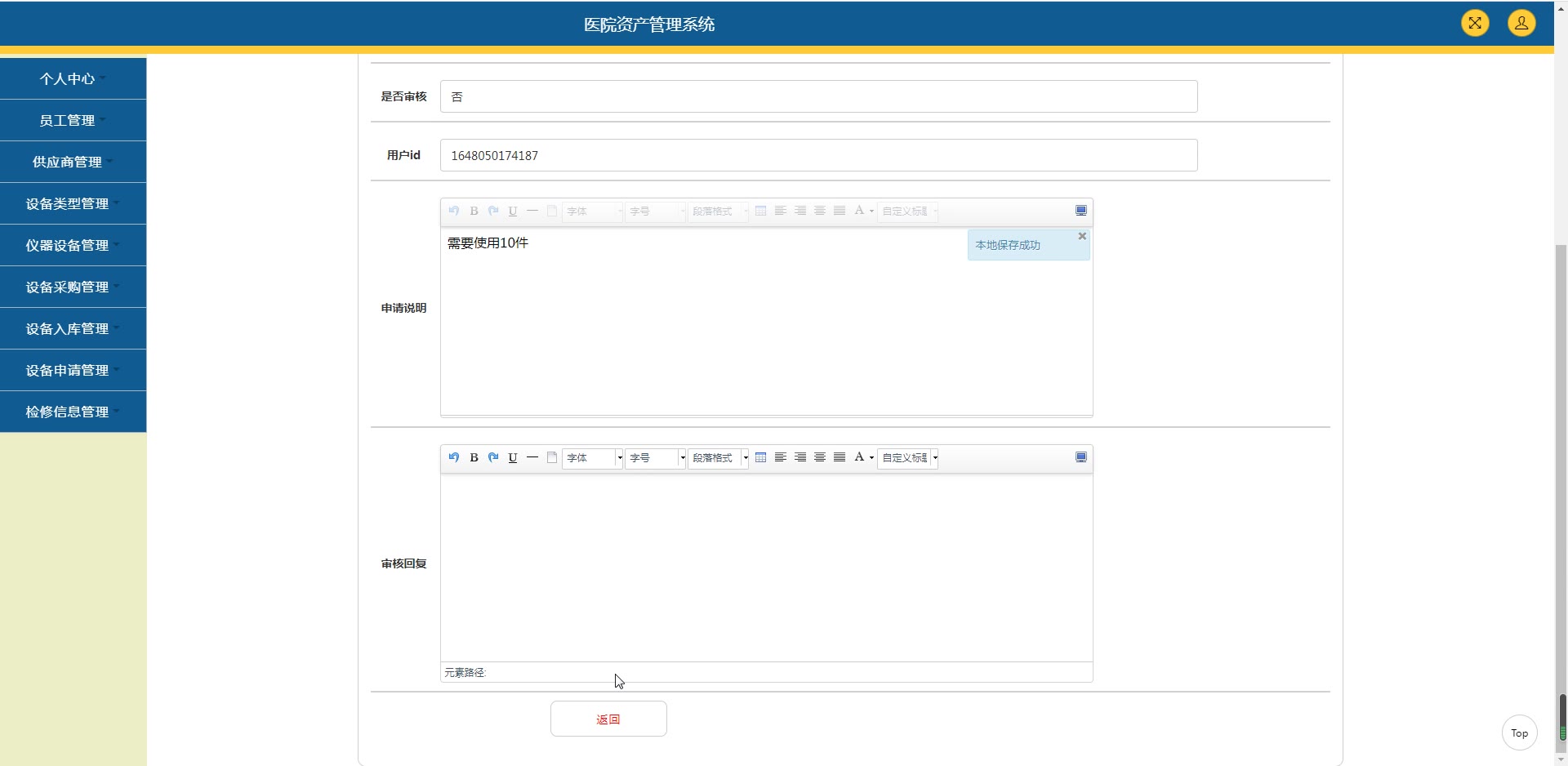This screenshot has height=766, width=1568.
Task: Justify text in the 审核回复 editor
Action: click(x=840, y=457)
